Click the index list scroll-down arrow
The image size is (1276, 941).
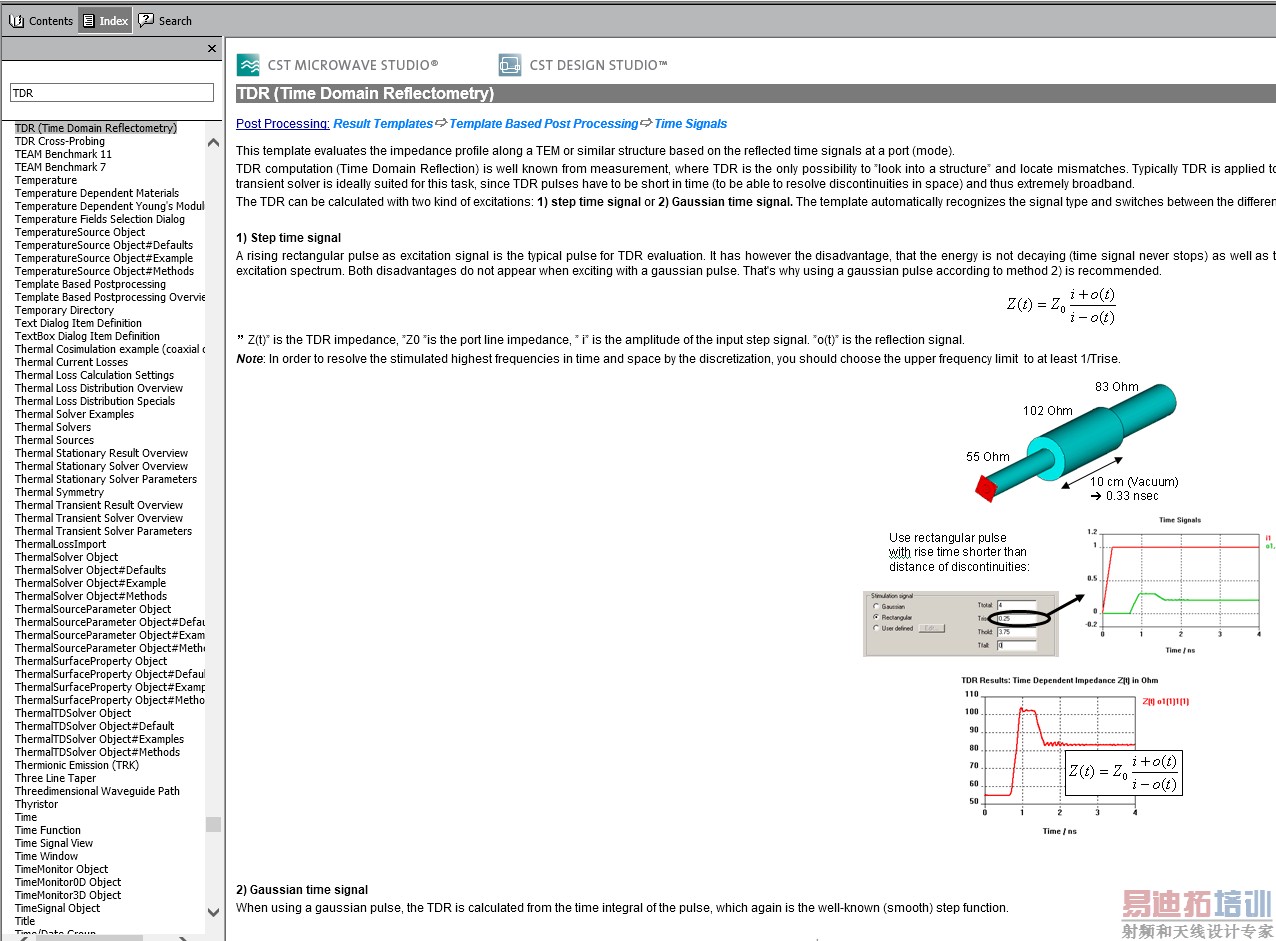tap(213, 912)
